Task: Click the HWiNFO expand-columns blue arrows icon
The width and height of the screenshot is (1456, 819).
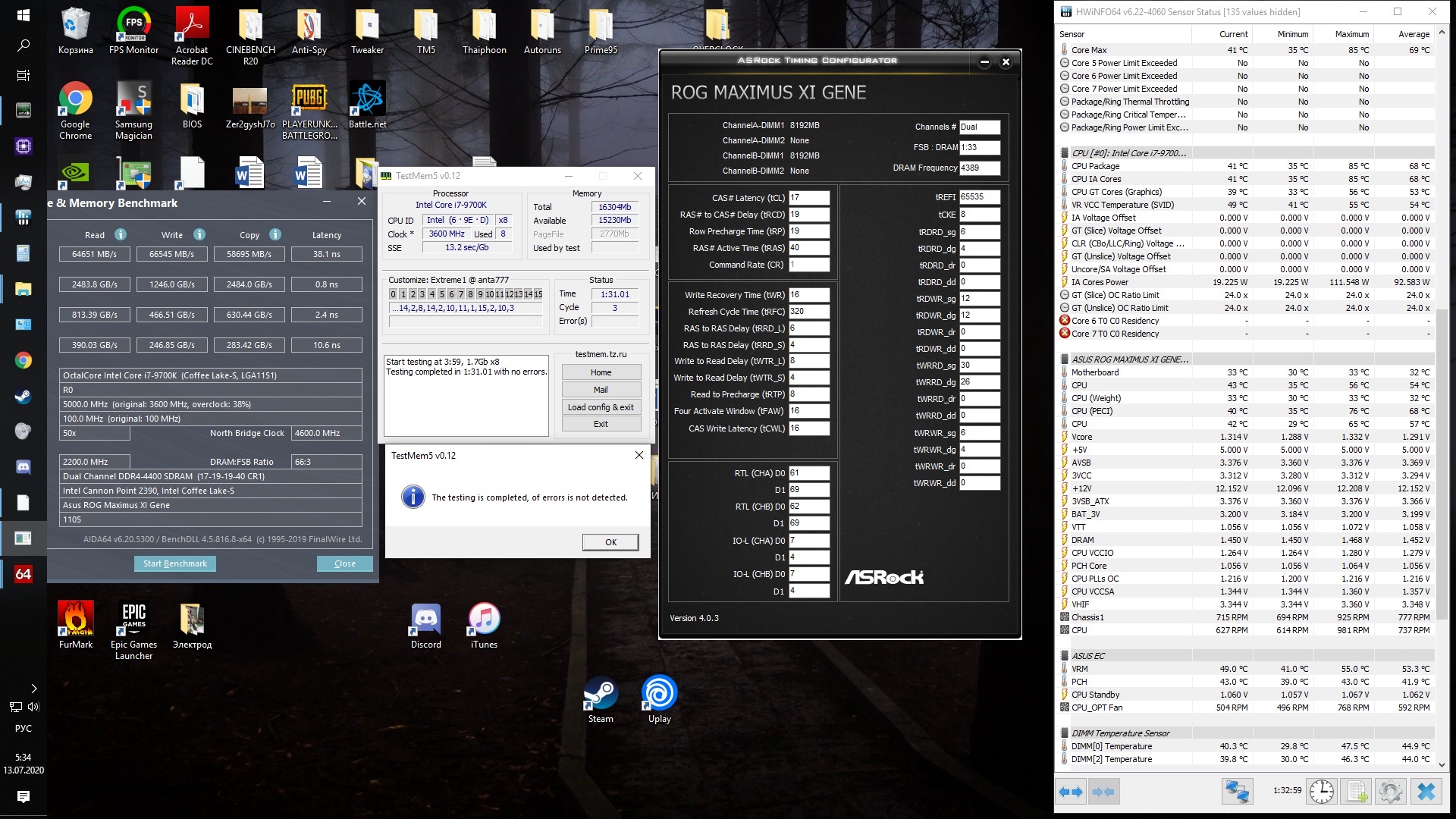Action: click(x=1071, y=792)
